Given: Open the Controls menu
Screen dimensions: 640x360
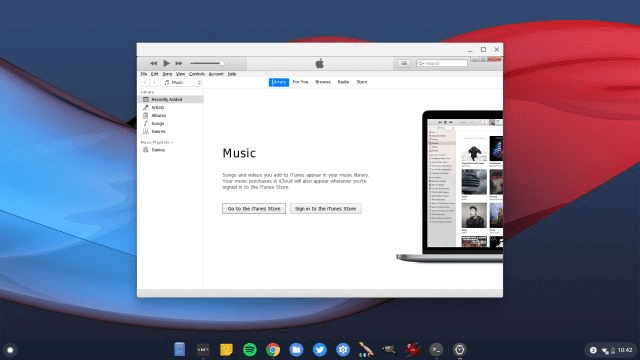Looking at the screenshot, I should (x=197, y=74).
